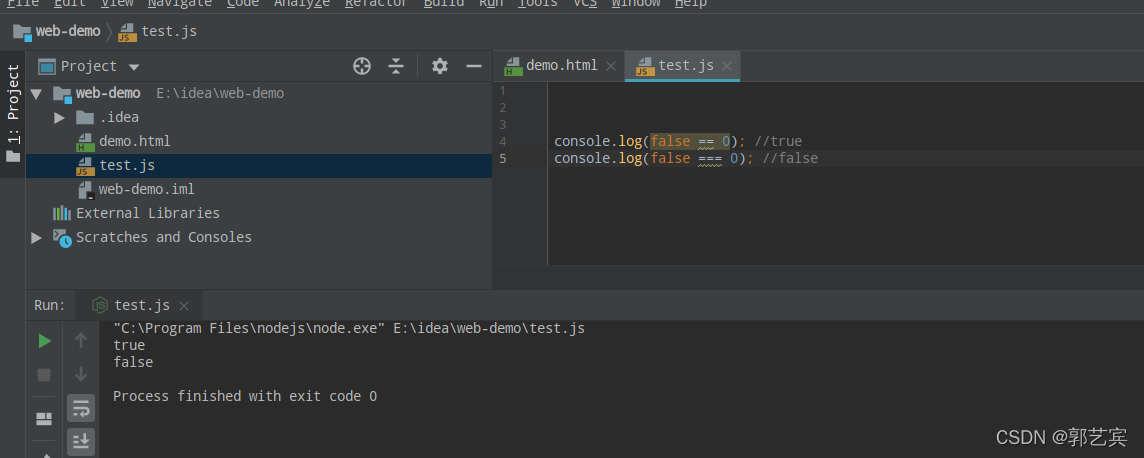The width and height of the screenshot is (1144, 458).
Task: Click 'true' in the console output
Action: [x=129, y=346]
